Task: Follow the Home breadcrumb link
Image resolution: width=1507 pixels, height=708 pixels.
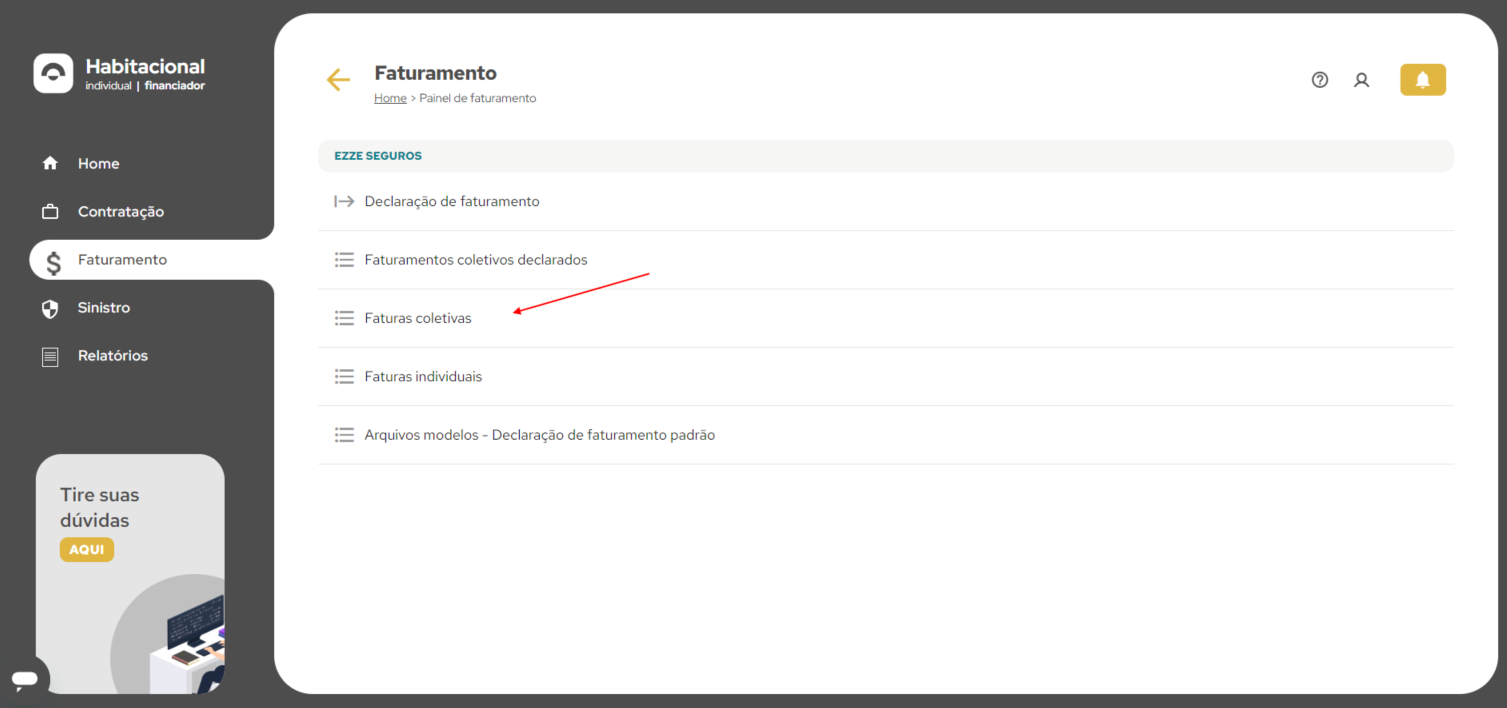Action: [x=390, y=98]
